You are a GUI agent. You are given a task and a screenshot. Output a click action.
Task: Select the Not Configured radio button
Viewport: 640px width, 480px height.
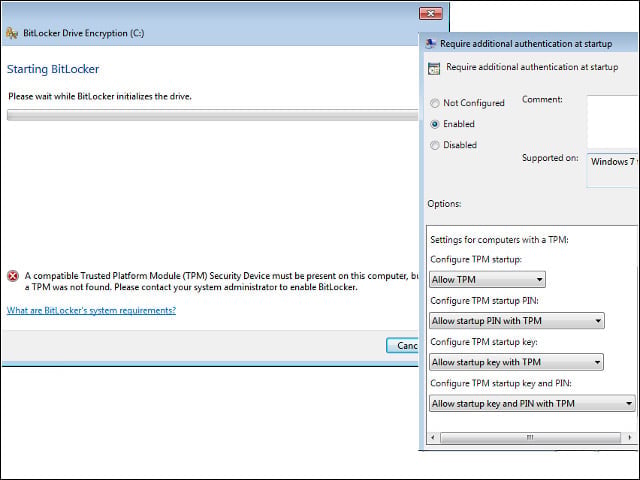[x=435, y=103]
